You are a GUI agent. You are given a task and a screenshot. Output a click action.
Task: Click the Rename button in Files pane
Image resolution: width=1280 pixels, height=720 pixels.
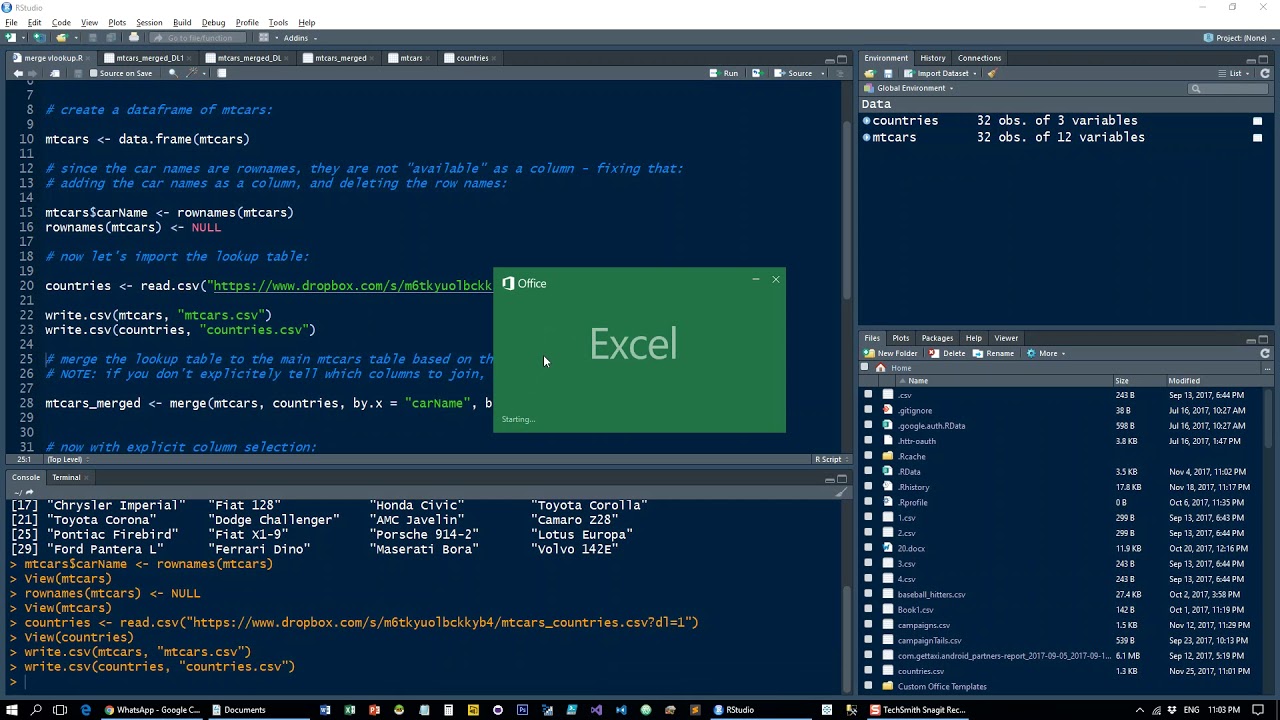click(x=994, y=353)
